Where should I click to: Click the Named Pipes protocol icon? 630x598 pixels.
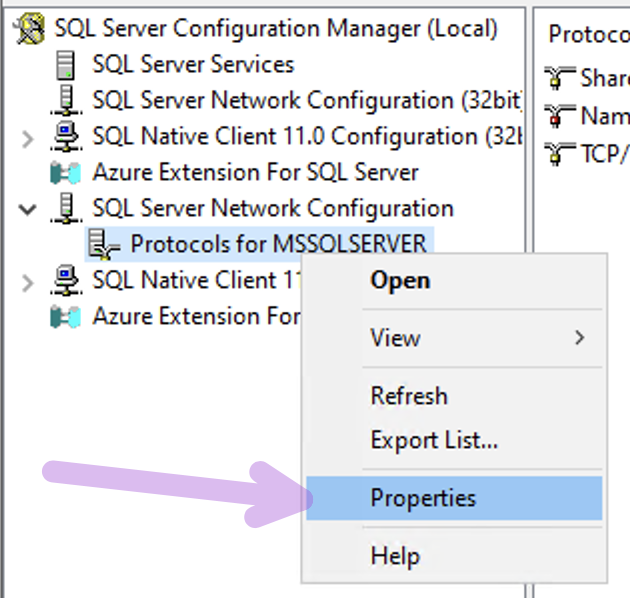[x=560, y=116]
